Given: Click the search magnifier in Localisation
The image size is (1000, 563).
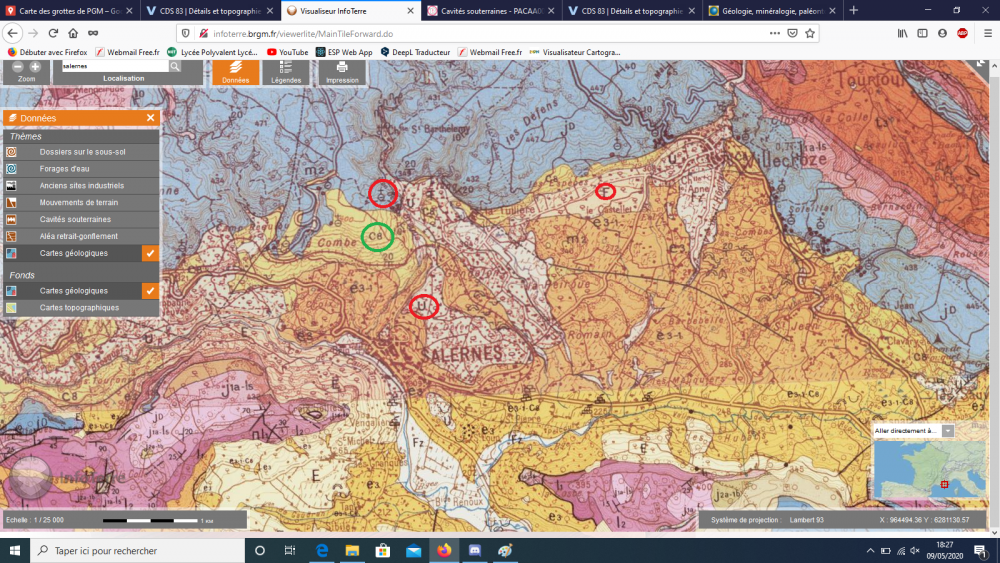Looking at the screenshot, I should 175,66.
